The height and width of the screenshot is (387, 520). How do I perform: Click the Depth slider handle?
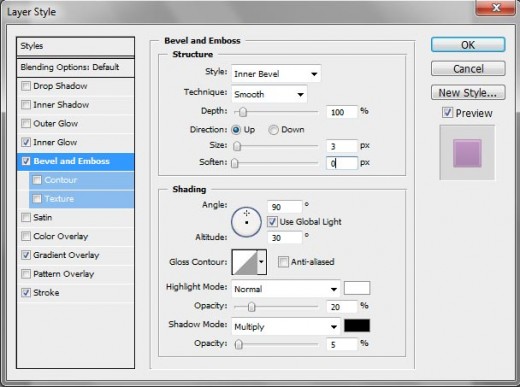coord(243,112)
